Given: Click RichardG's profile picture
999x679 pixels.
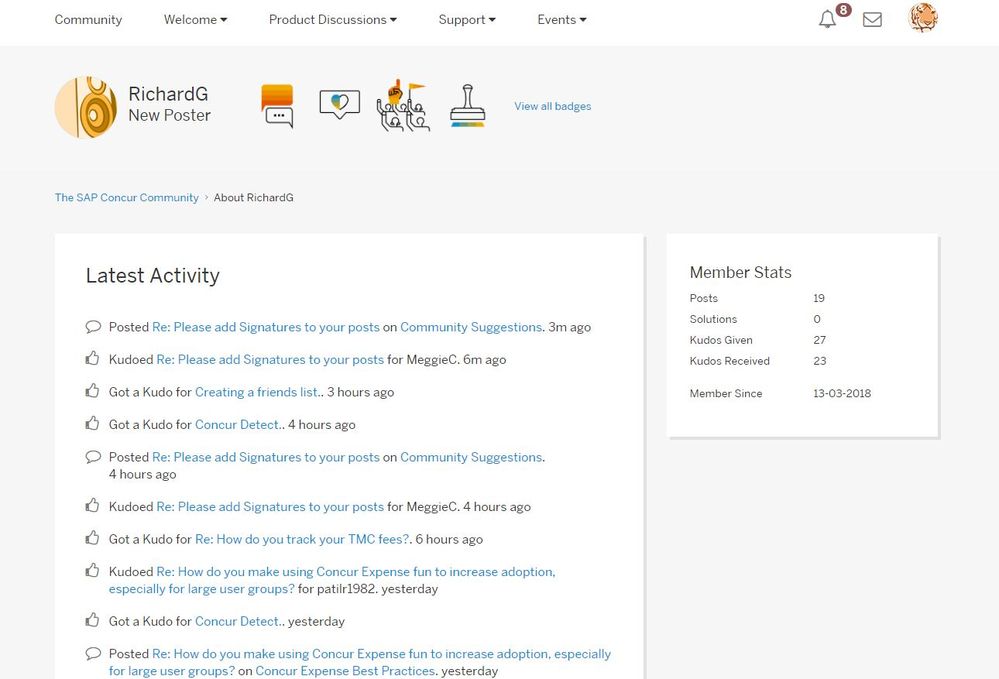Looking at the screenshot, I should point(86,107).
